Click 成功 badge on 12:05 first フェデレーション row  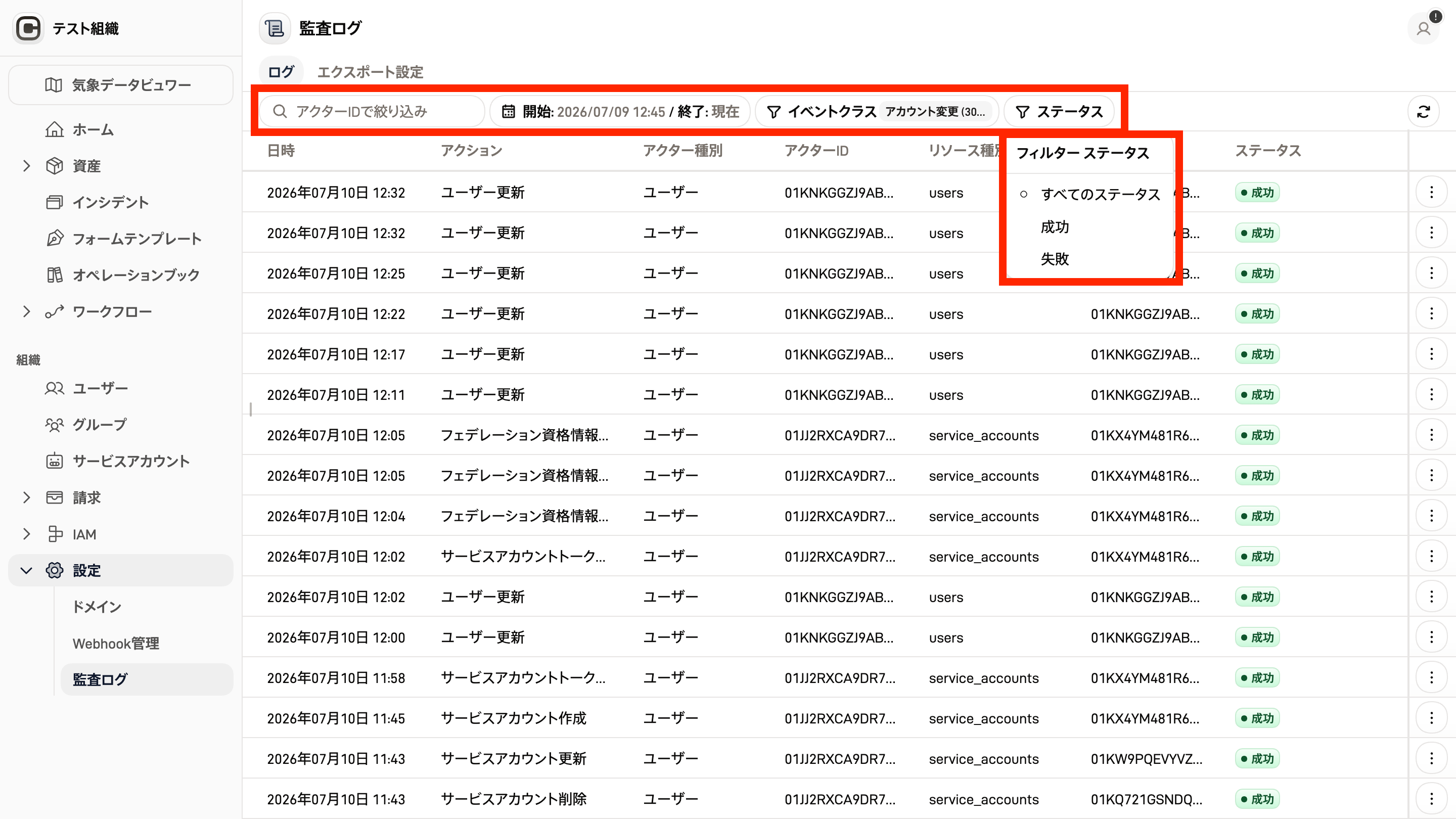[1257, 435]
